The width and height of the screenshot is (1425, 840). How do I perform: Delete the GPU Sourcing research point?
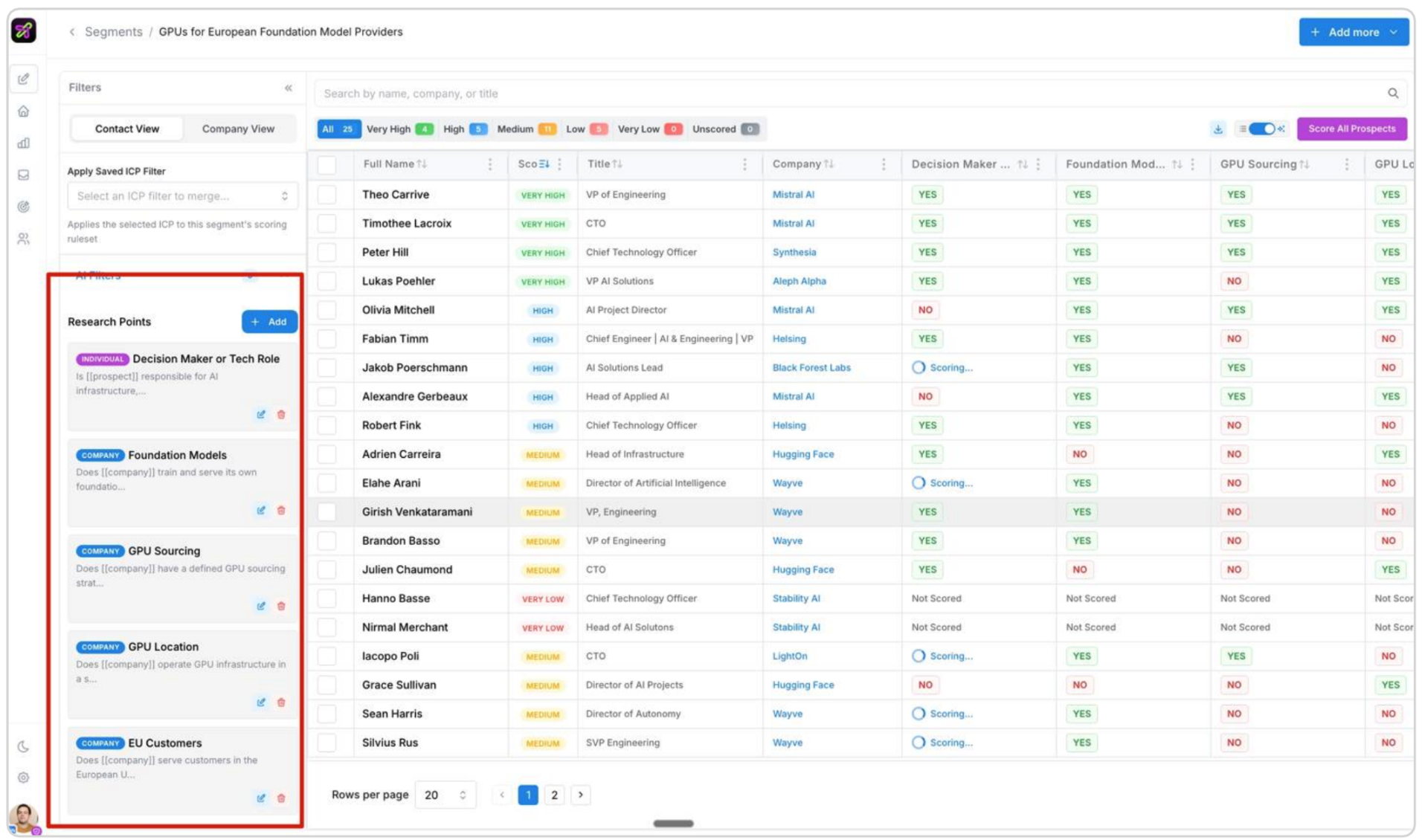(x=281, y=607)
